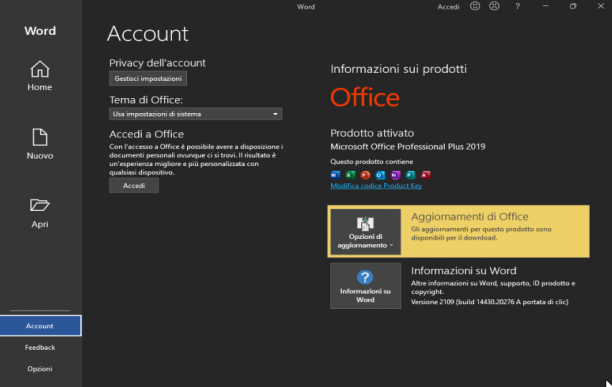Click the Nuovo document icon
Screen dimensions: 612x387
click(40, 137)
